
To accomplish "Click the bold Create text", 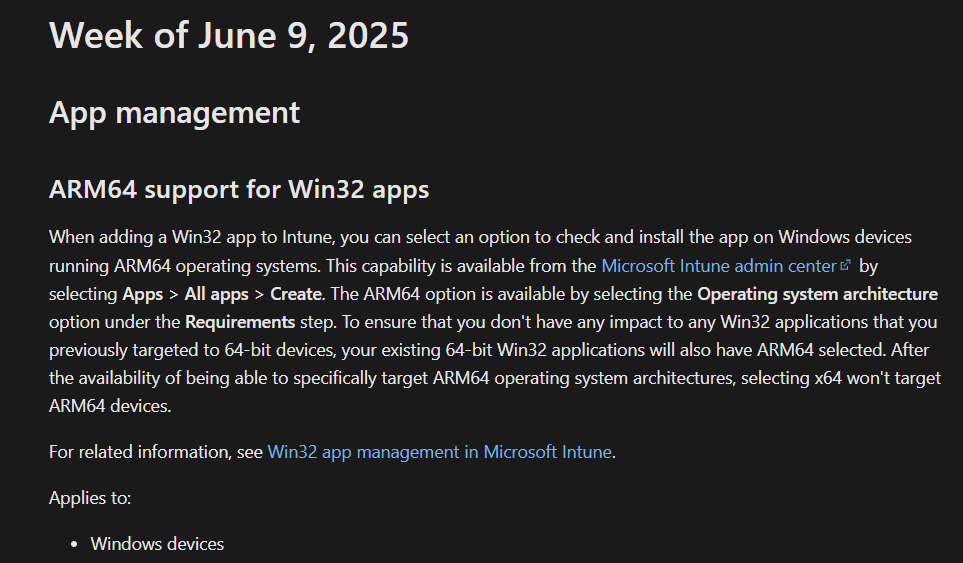I will [296, 294].
